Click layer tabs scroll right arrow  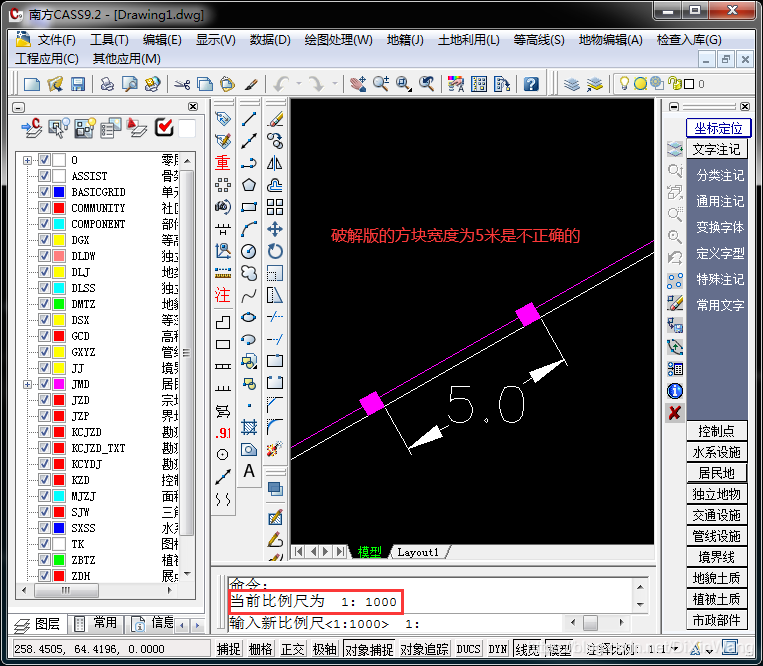(197, 625)
